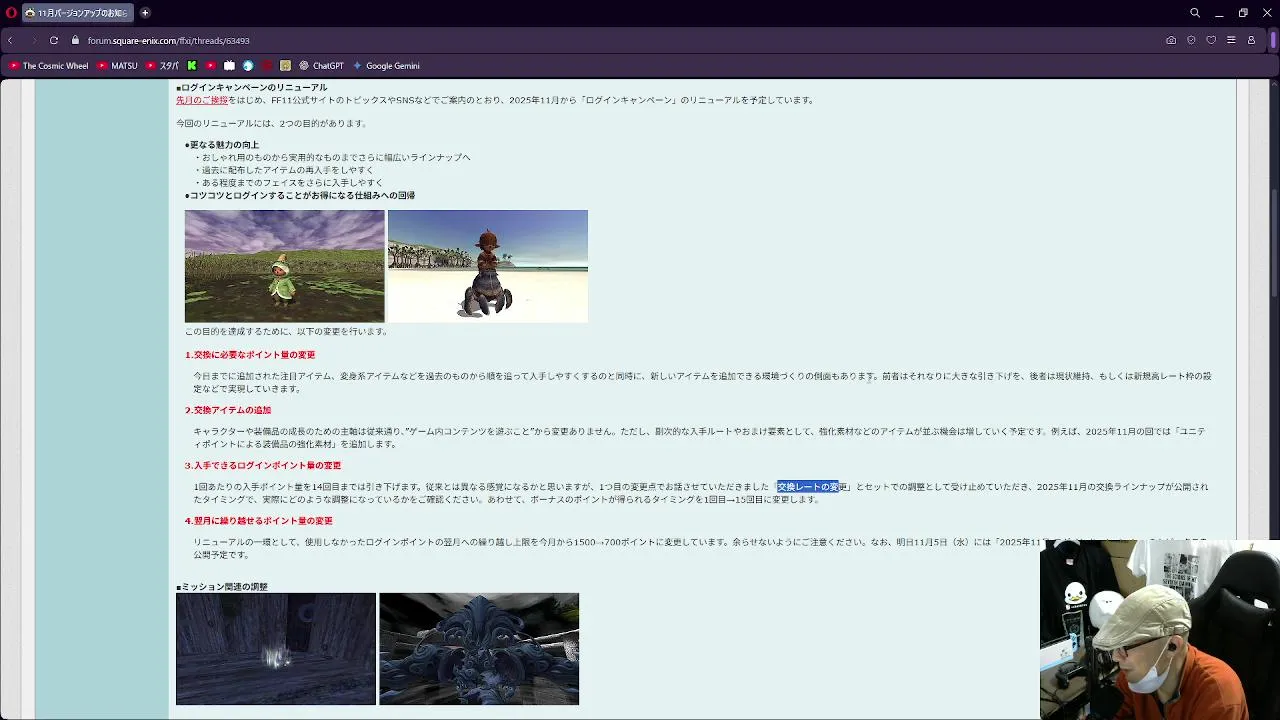1280x720 pixels.
Task: Open tab search magnifier icon
Action: 1195,13
